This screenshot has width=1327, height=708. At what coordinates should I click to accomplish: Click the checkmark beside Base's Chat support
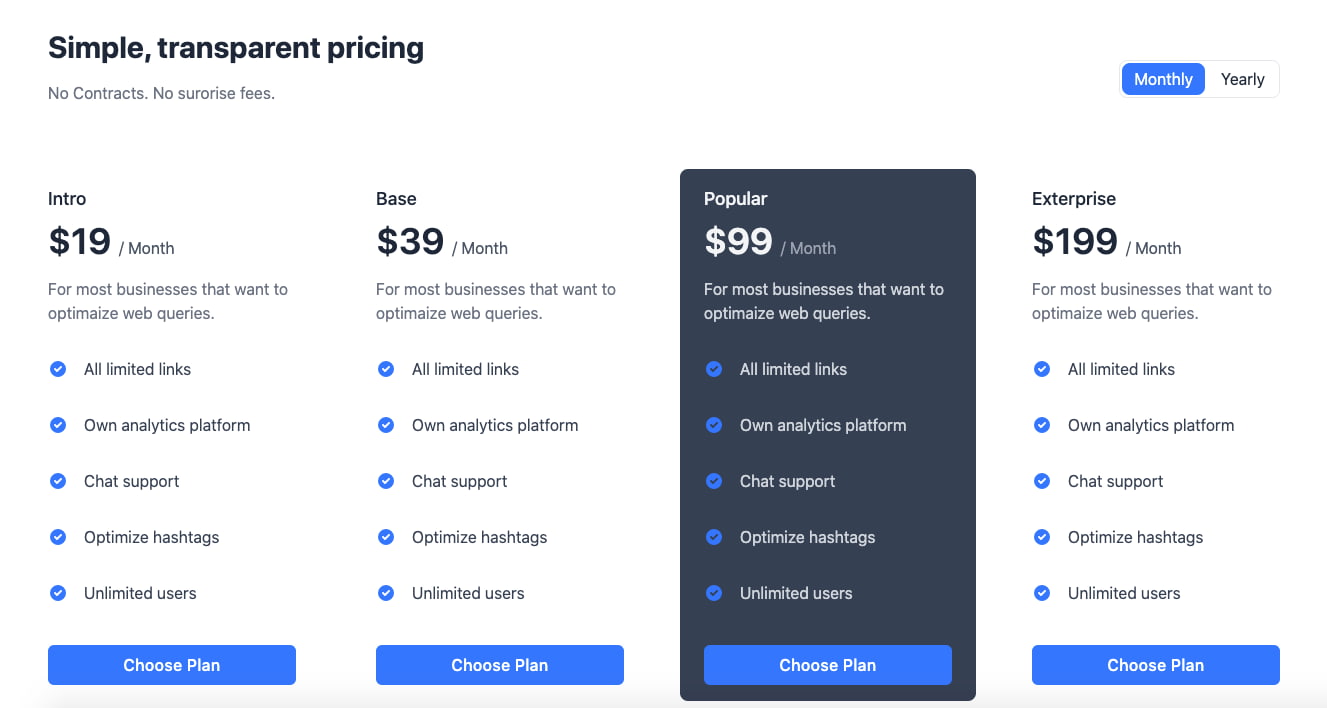coord(386,481)
